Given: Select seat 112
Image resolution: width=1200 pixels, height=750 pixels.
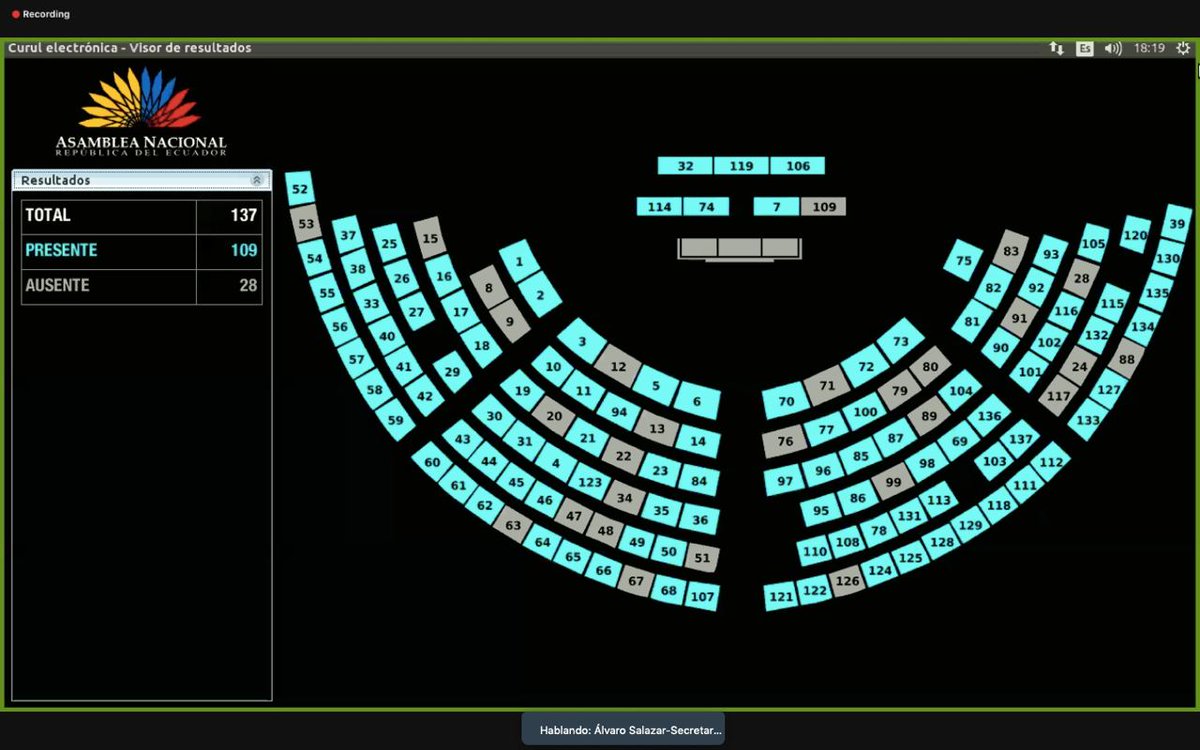Looking at the screenshot, I should pos(1051,462).
